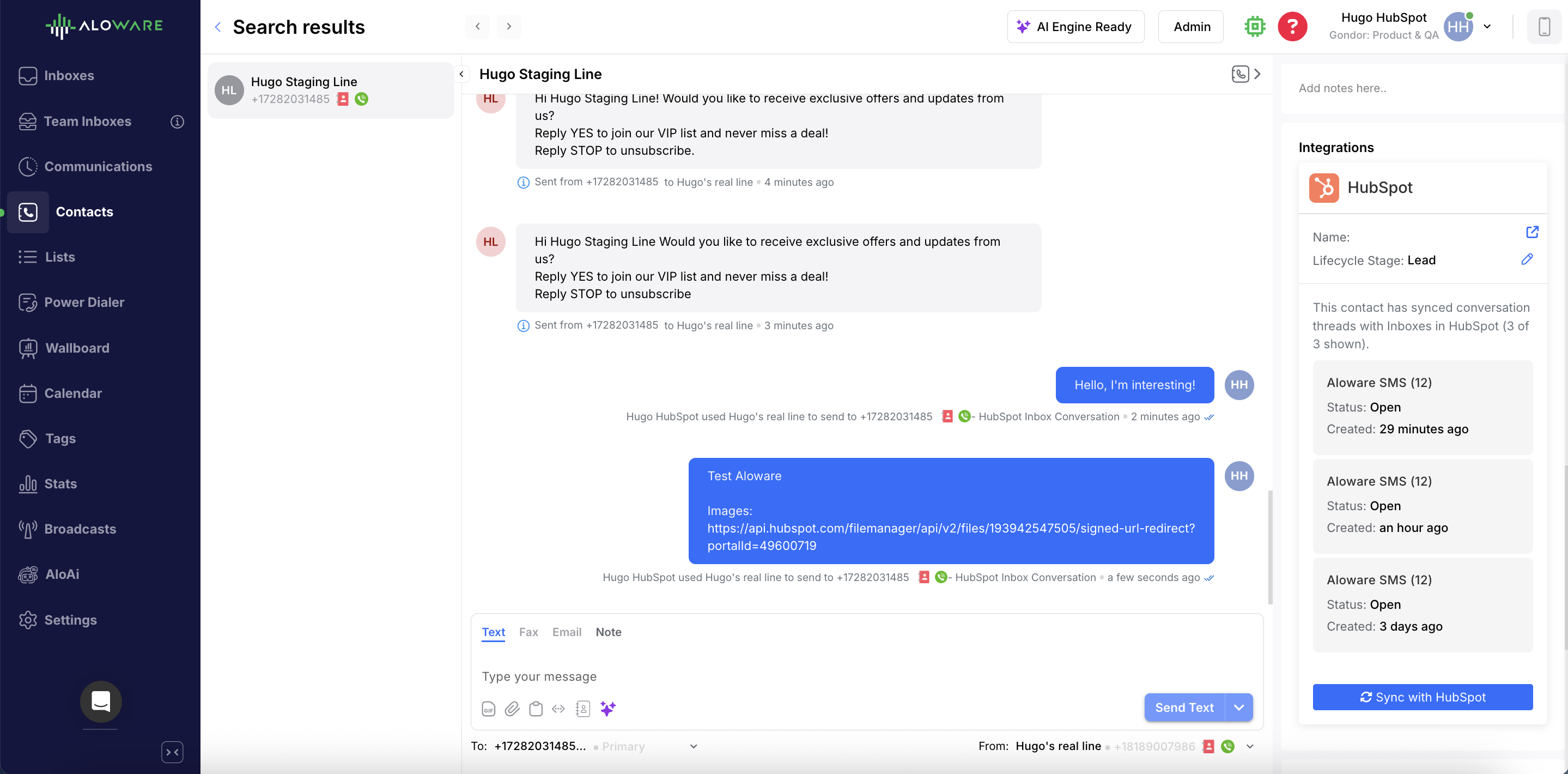Go to Communications page
Screen dimensions: 1568x774
(85, 166)
